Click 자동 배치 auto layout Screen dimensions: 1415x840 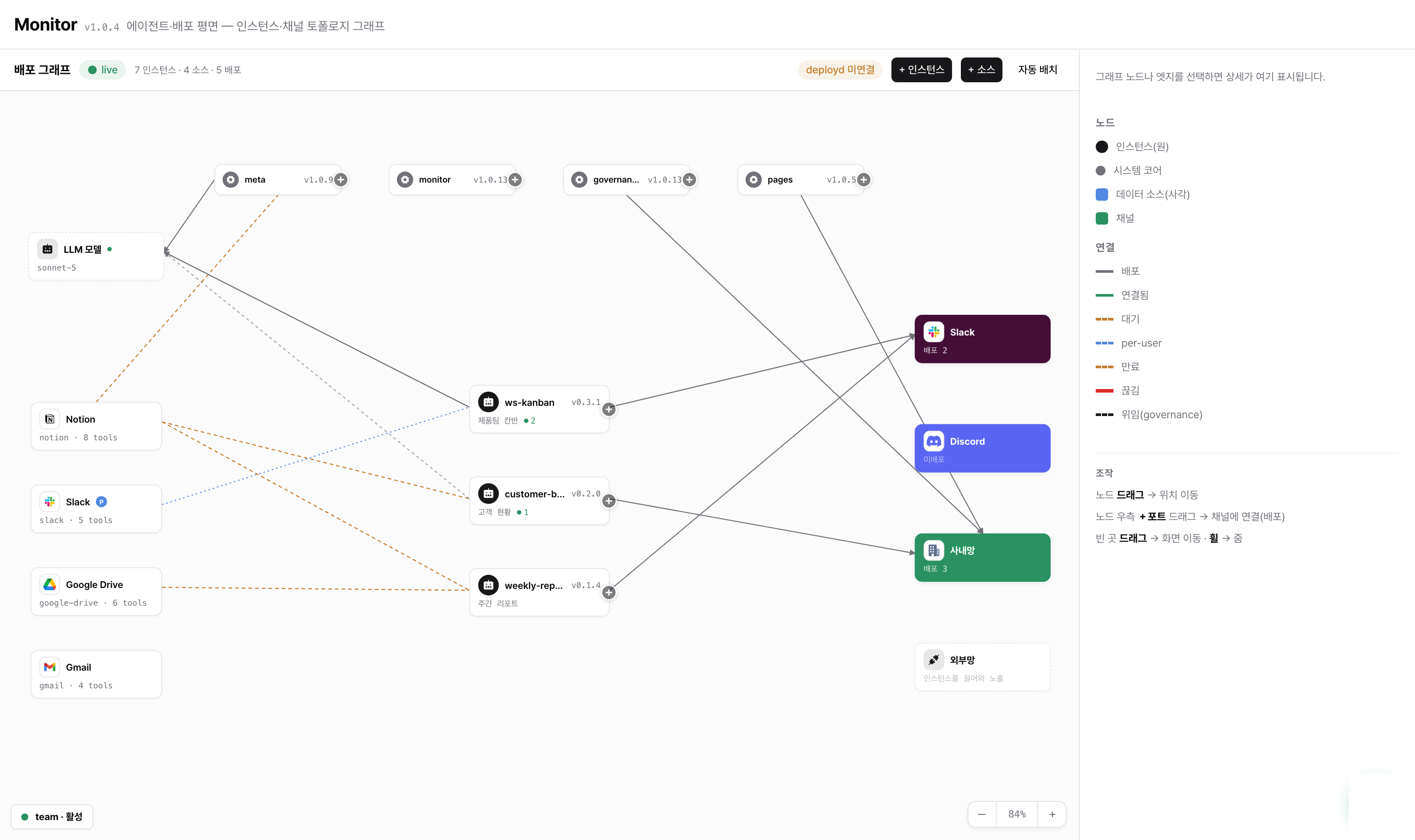(1037, 69)
